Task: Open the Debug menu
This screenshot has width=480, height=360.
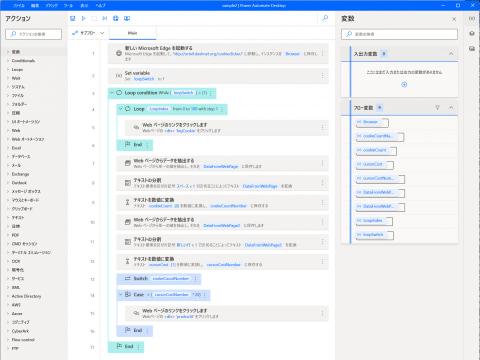Action: pyautogui.click(x=52, y=5)
